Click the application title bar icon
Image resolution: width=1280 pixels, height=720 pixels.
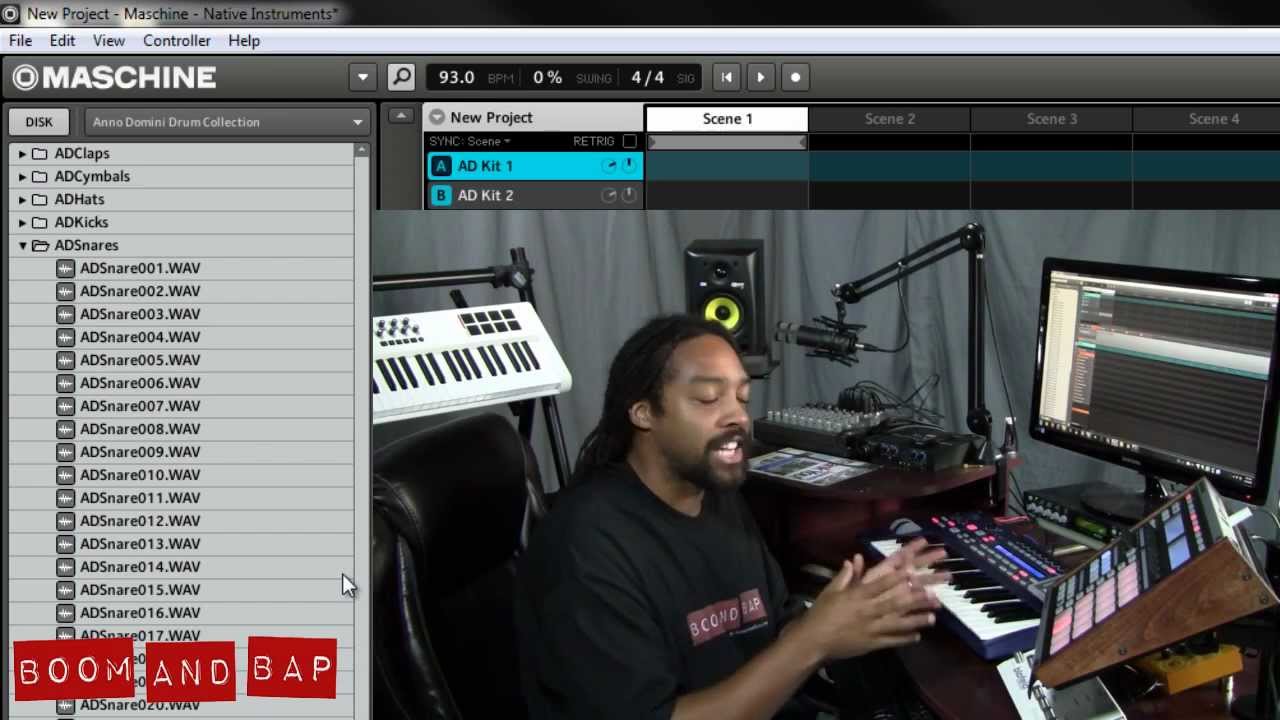pyautogui.click(x=11, y=13)
